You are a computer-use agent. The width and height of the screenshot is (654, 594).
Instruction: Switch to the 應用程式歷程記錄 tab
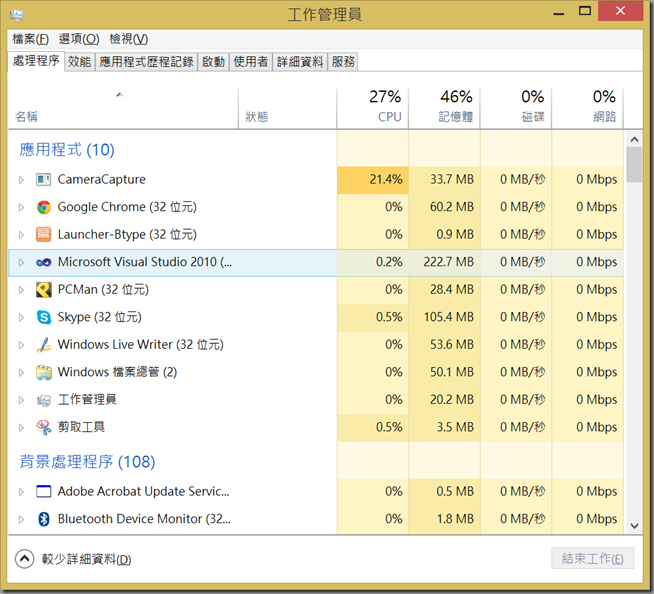[x=146, y=62]
